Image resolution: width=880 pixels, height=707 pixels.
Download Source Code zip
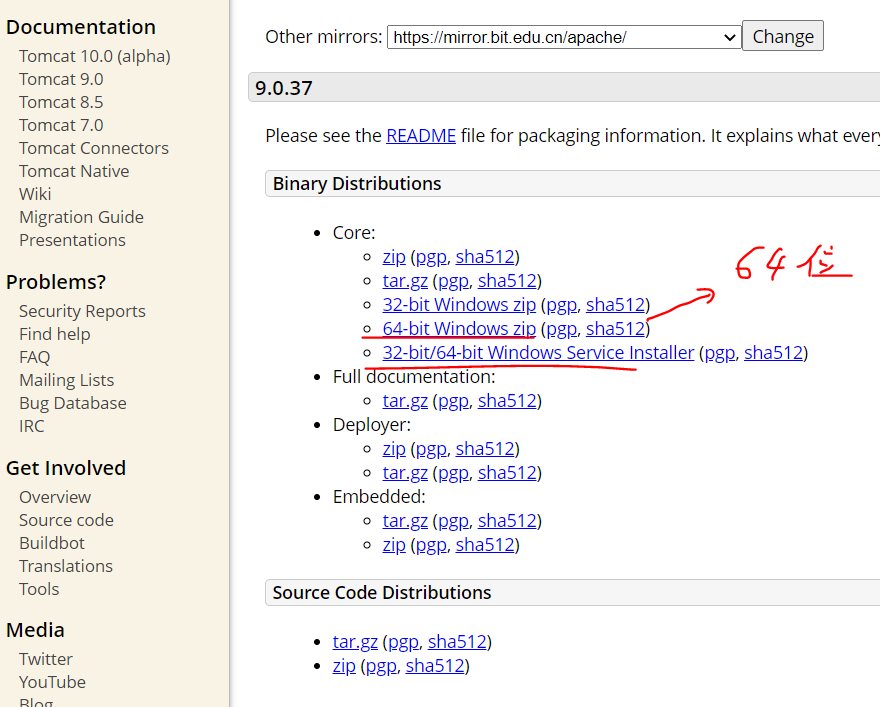coord(344,666)
